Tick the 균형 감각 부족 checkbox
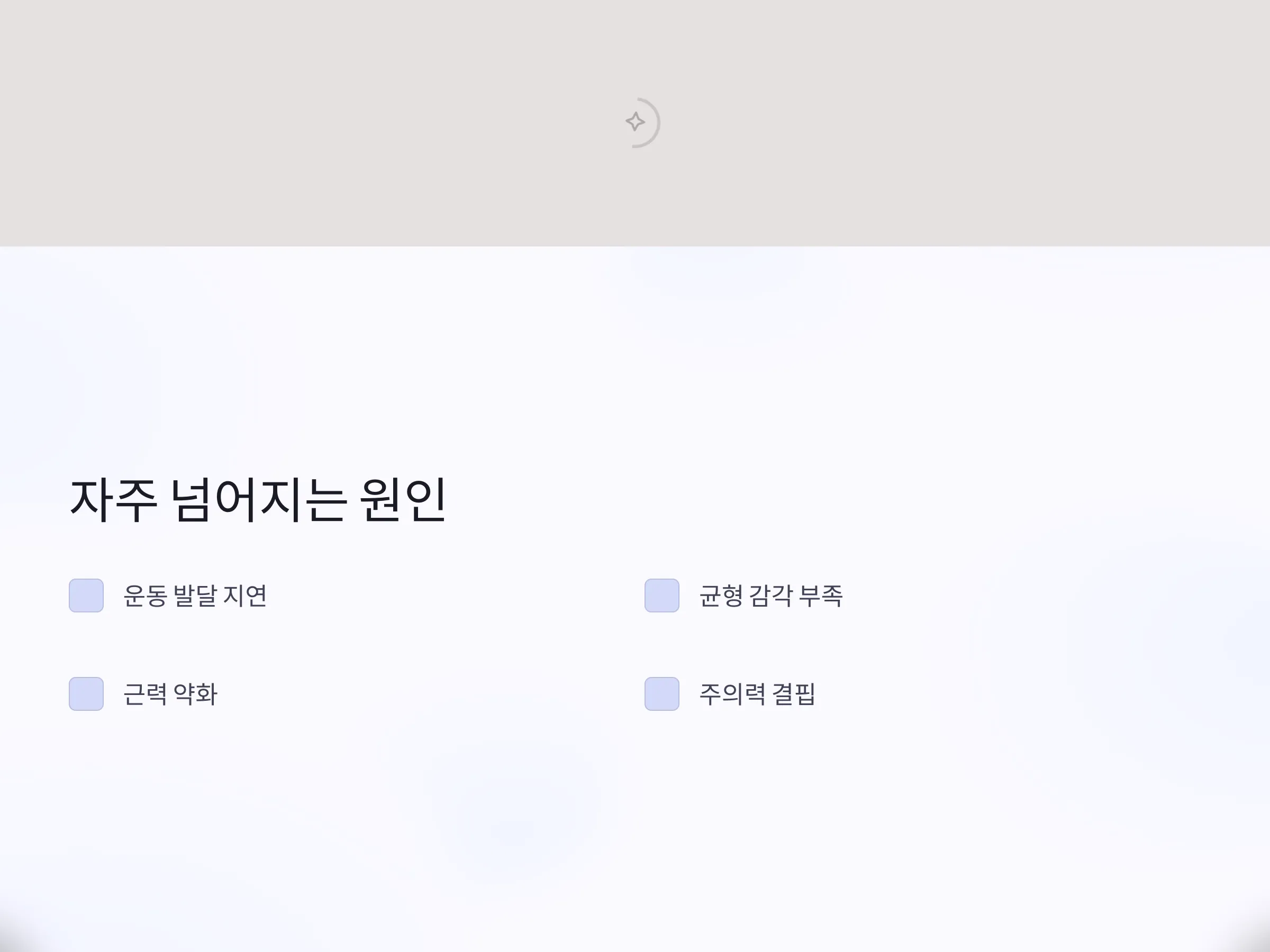 662,596
